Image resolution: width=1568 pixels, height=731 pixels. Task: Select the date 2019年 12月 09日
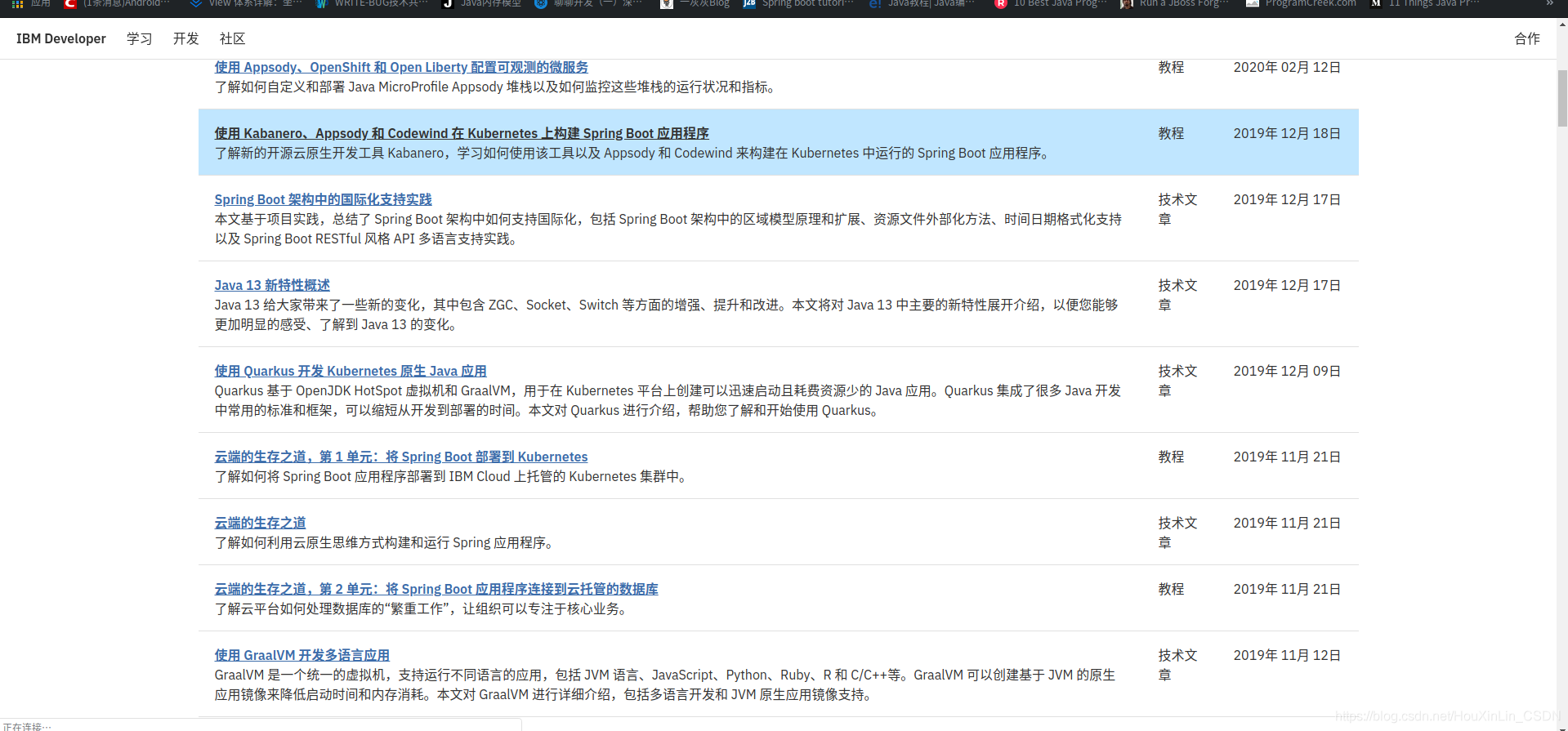coord(1287,371)
